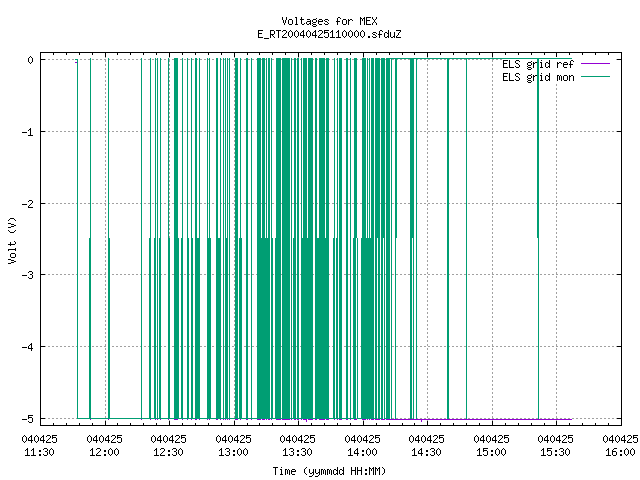Click the x-axis tick label '16:00'
Screen dimensions: 640x480
pos(620,452)
